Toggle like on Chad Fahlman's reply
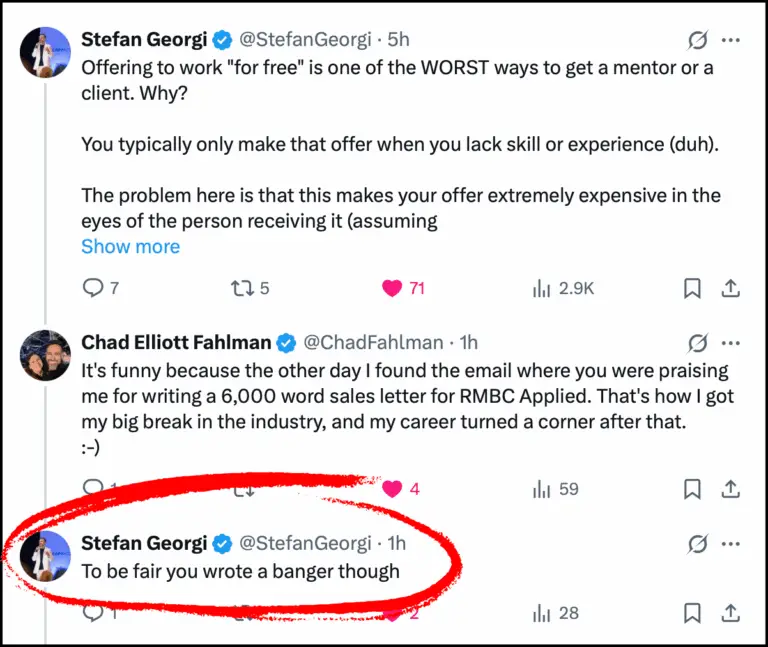 pos(392,489)
